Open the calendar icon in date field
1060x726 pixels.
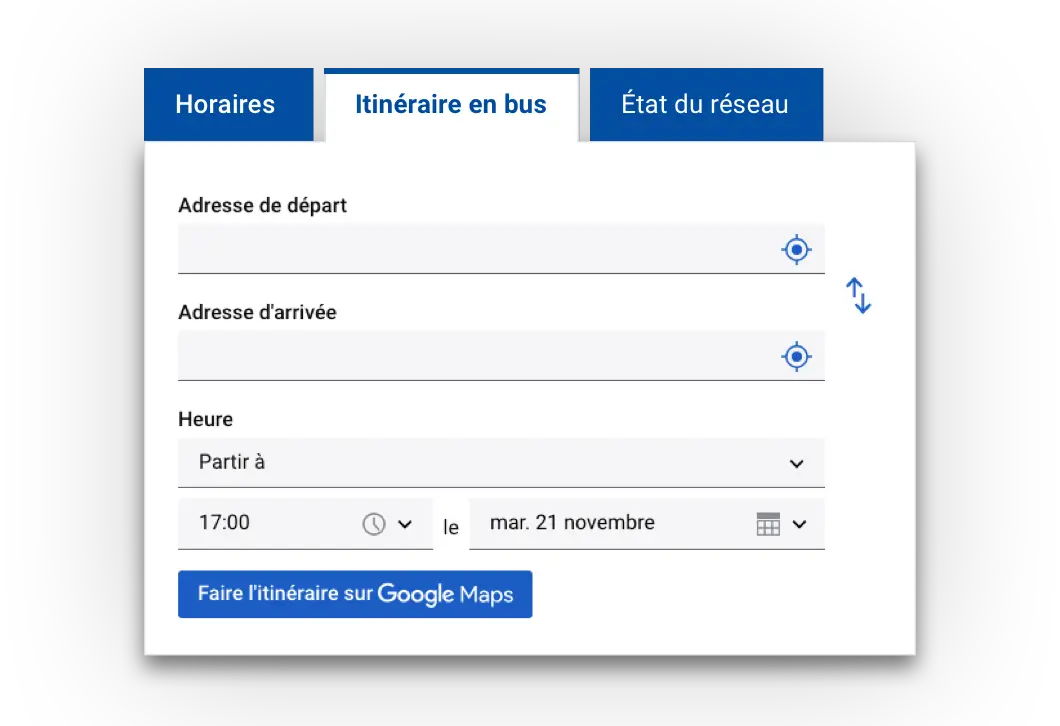tap(768, 524)
